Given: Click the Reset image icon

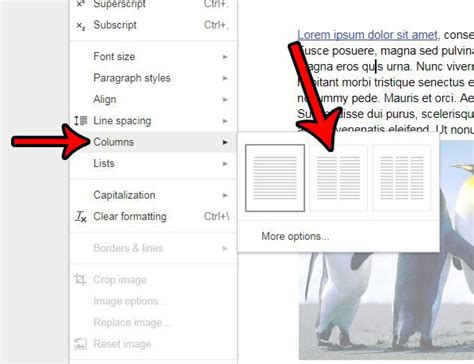Looking at the screenshot, I should pos(80,344).
